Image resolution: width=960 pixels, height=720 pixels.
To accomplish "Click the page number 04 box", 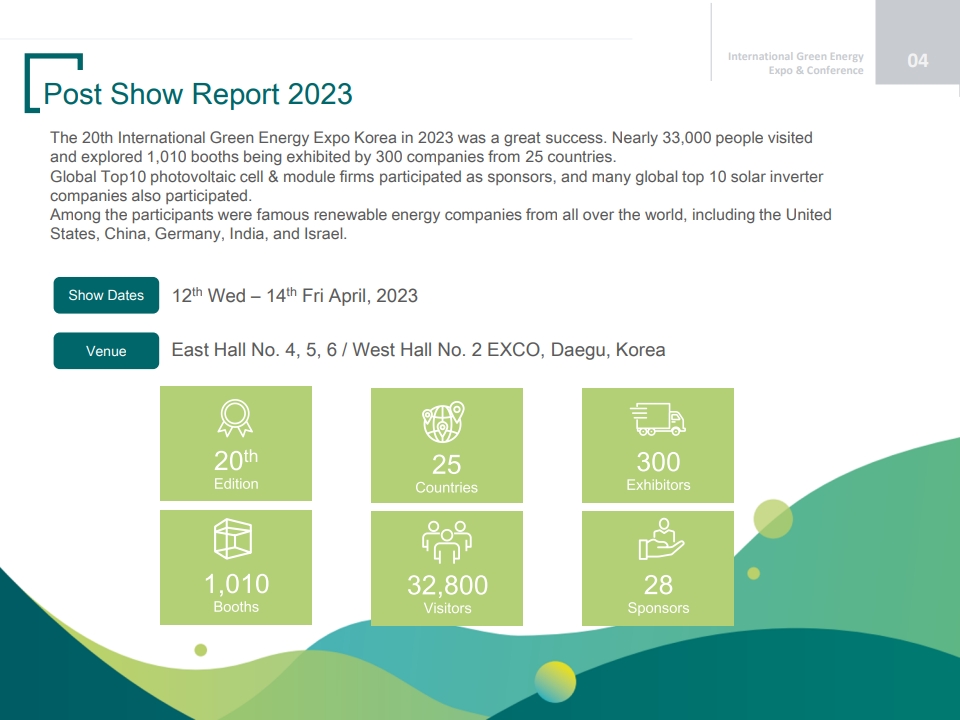I will (x=917, y=61).
